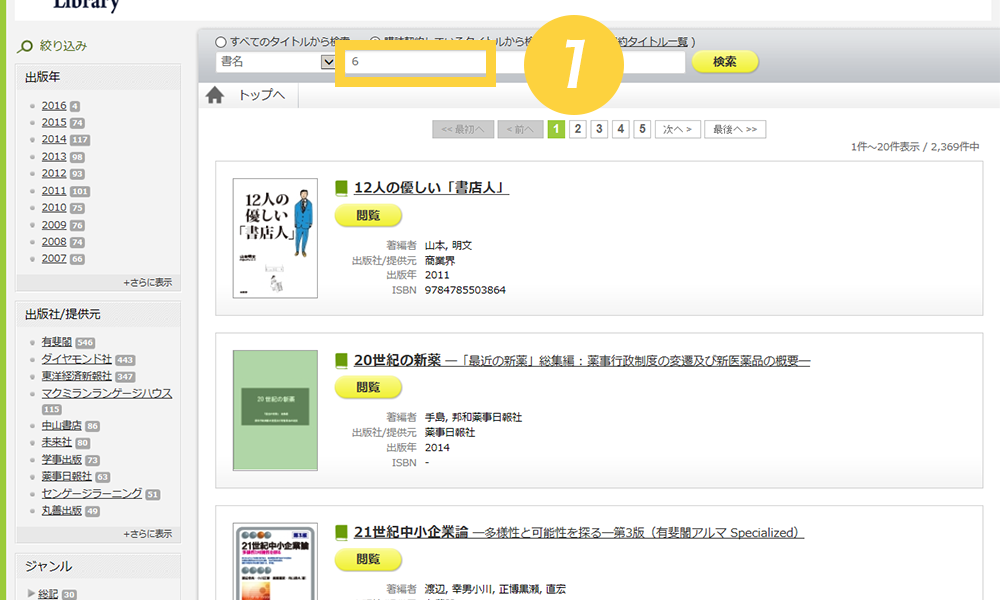1000x600 pixels.
Task: Jump to results page 5
Action: [x=642, y=129]
